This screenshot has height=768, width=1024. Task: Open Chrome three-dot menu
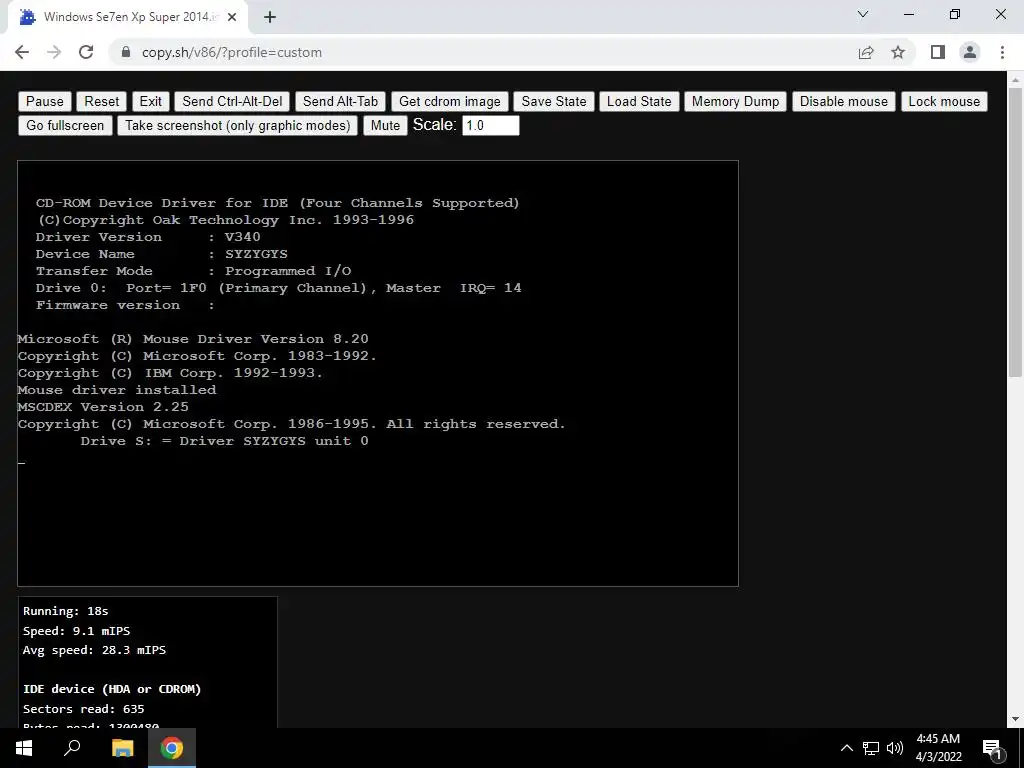[1002, 52]
